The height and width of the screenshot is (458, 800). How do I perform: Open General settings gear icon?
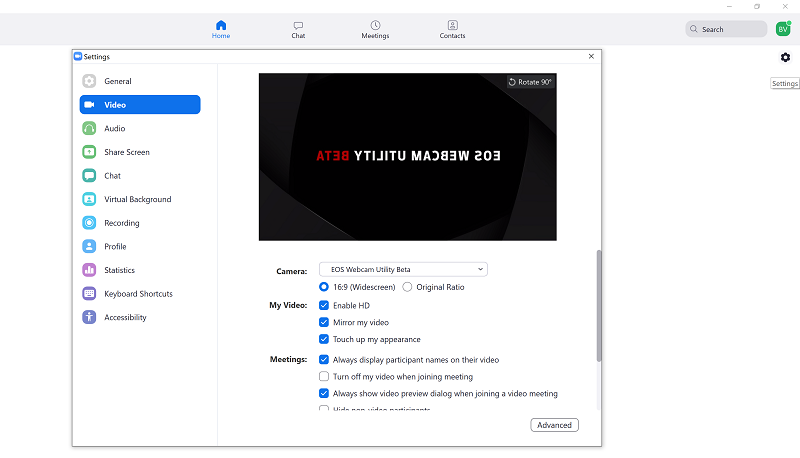pyautogui.click(x=89, y=81)
